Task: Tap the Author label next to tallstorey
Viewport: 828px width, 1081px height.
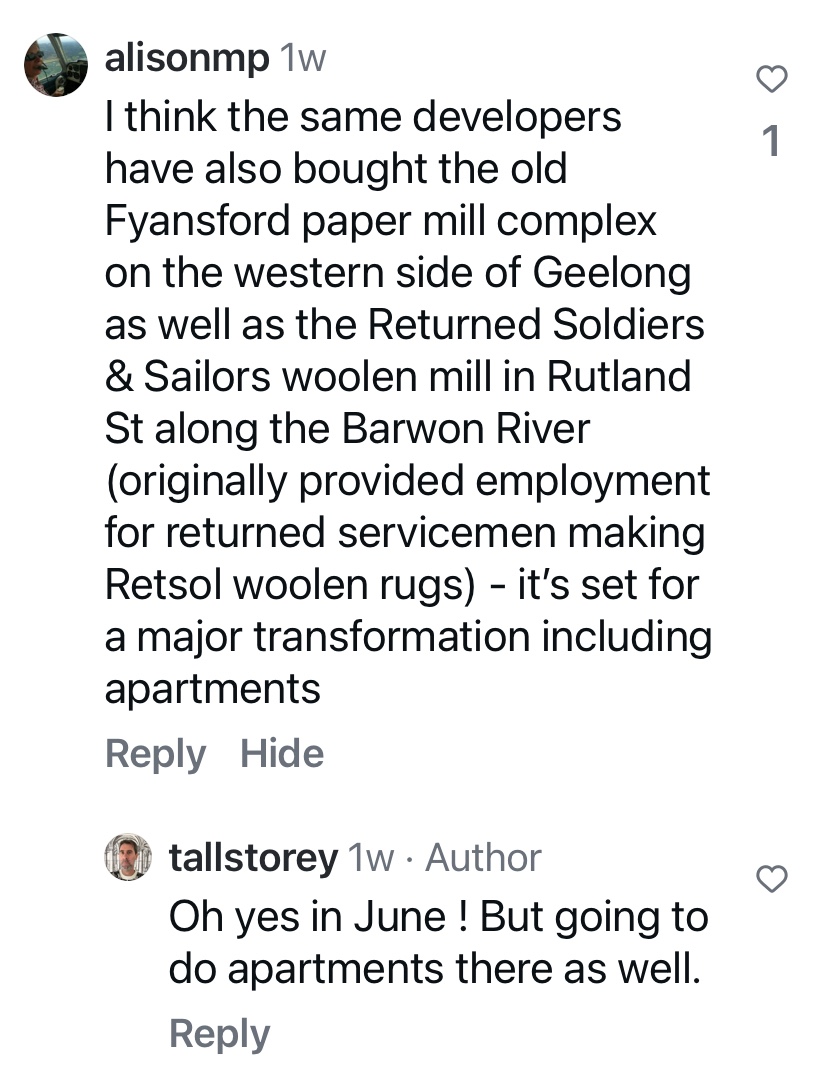Action: [483, 857]
